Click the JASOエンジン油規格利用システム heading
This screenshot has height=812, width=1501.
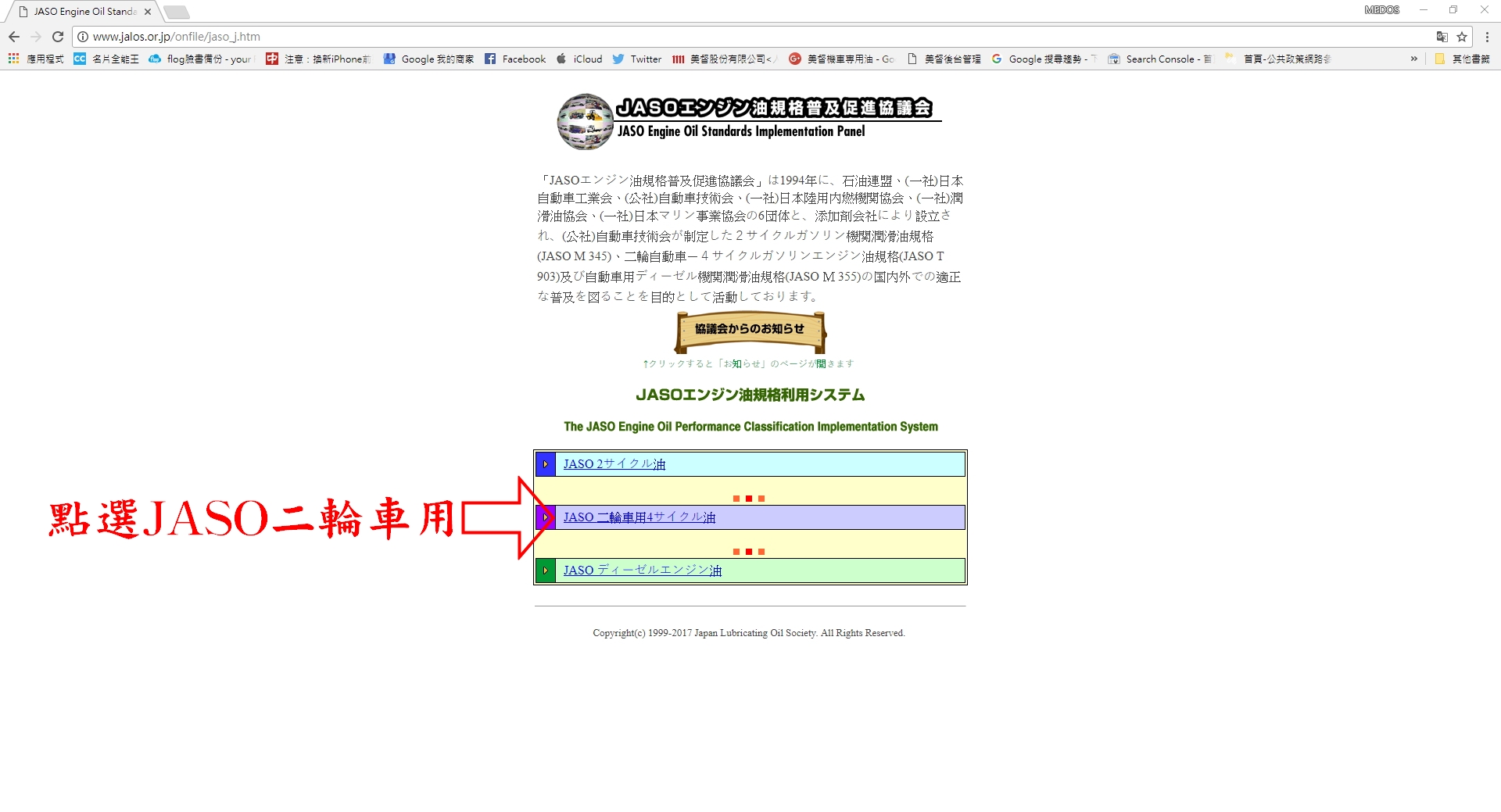pyautogui.click(x=750, y=395)
